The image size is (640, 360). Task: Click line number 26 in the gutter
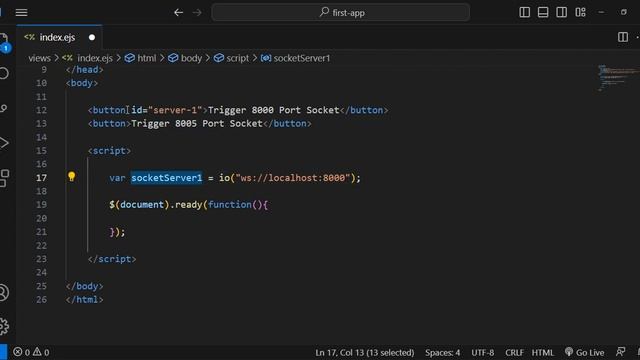pos(41,300)
